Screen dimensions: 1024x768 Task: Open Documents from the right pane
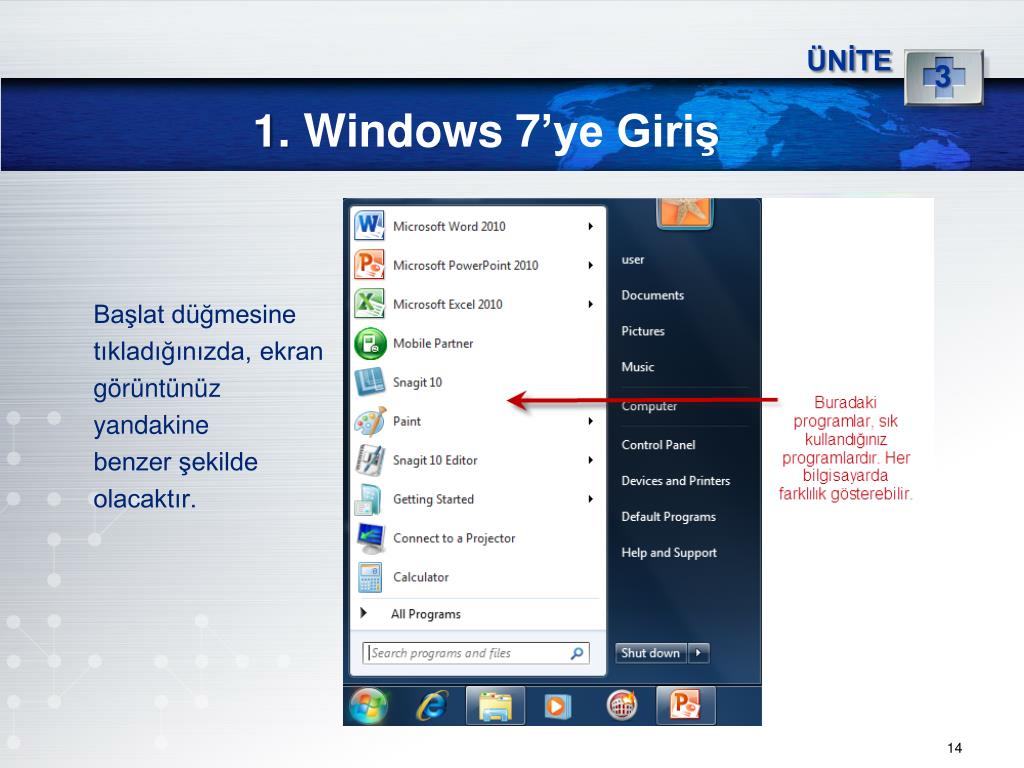coord(652,295)
